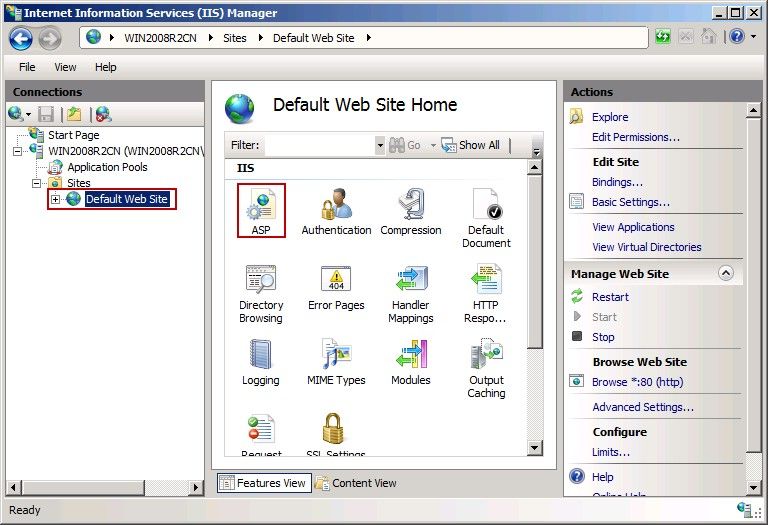Click the blue Help icon in toolbar

[737, 37]
